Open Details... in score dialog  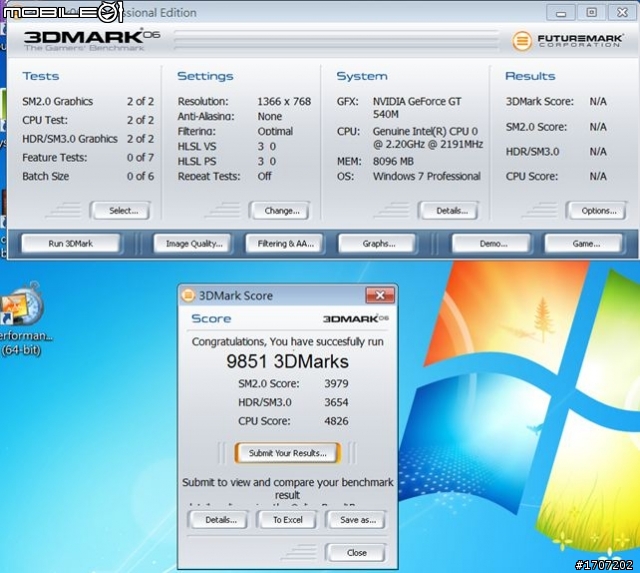[x=218, y=520]
